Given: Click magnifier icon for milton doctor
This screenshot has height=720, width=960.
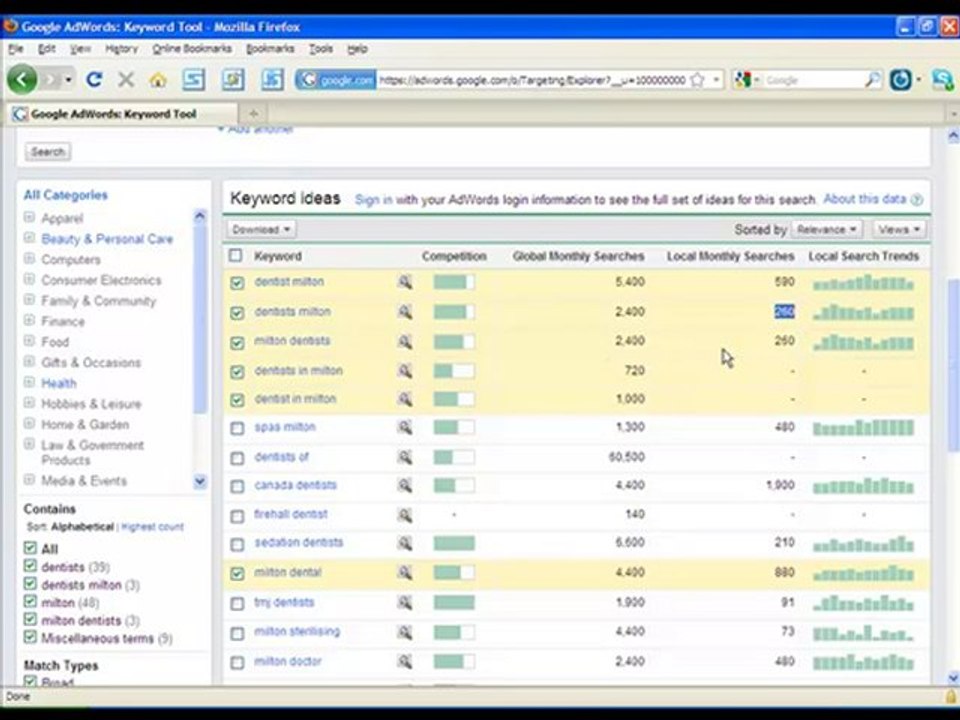Looking at the screenshot, I should tap(405, 662).
